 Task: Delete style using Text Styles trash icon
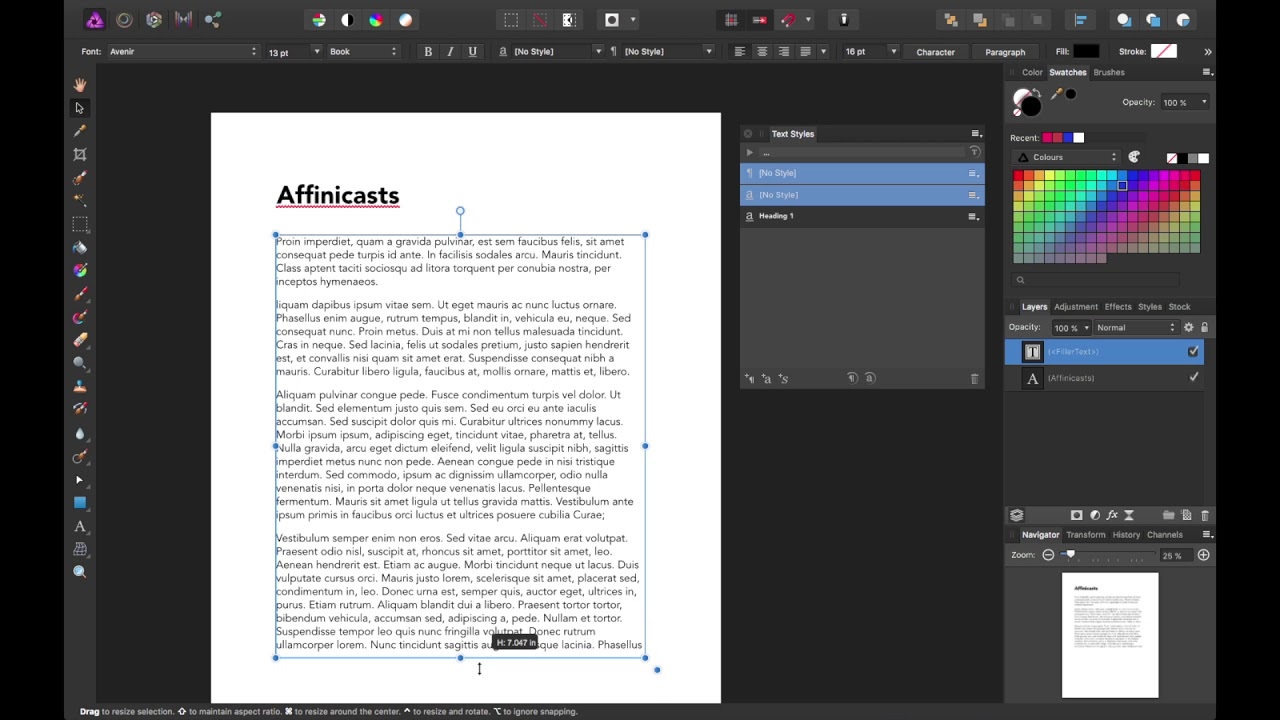[x=974, y=379]
